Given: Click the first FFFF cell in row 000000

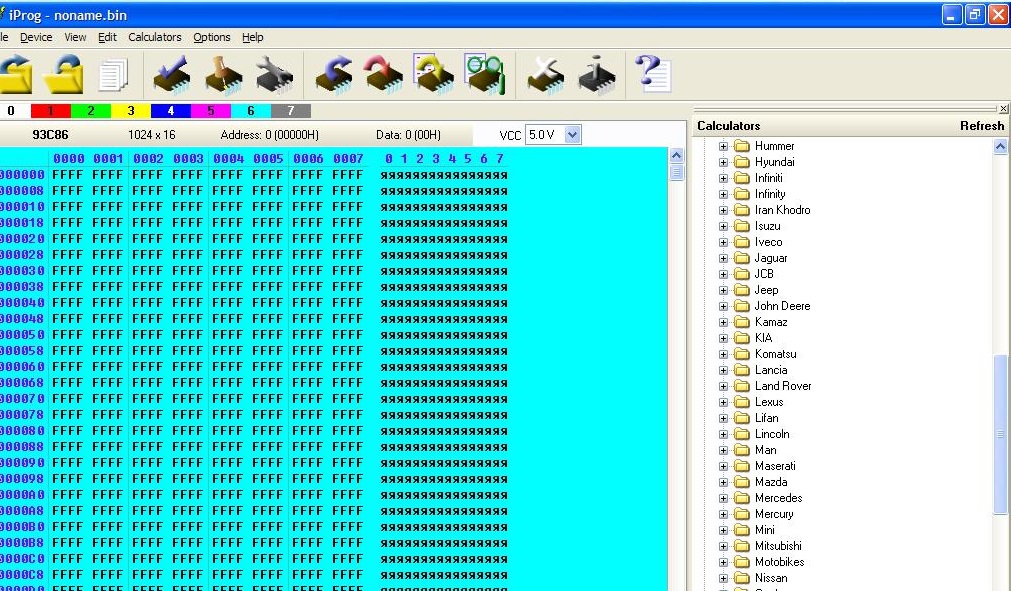Looking at the screenshot, I should coord(68,175).
